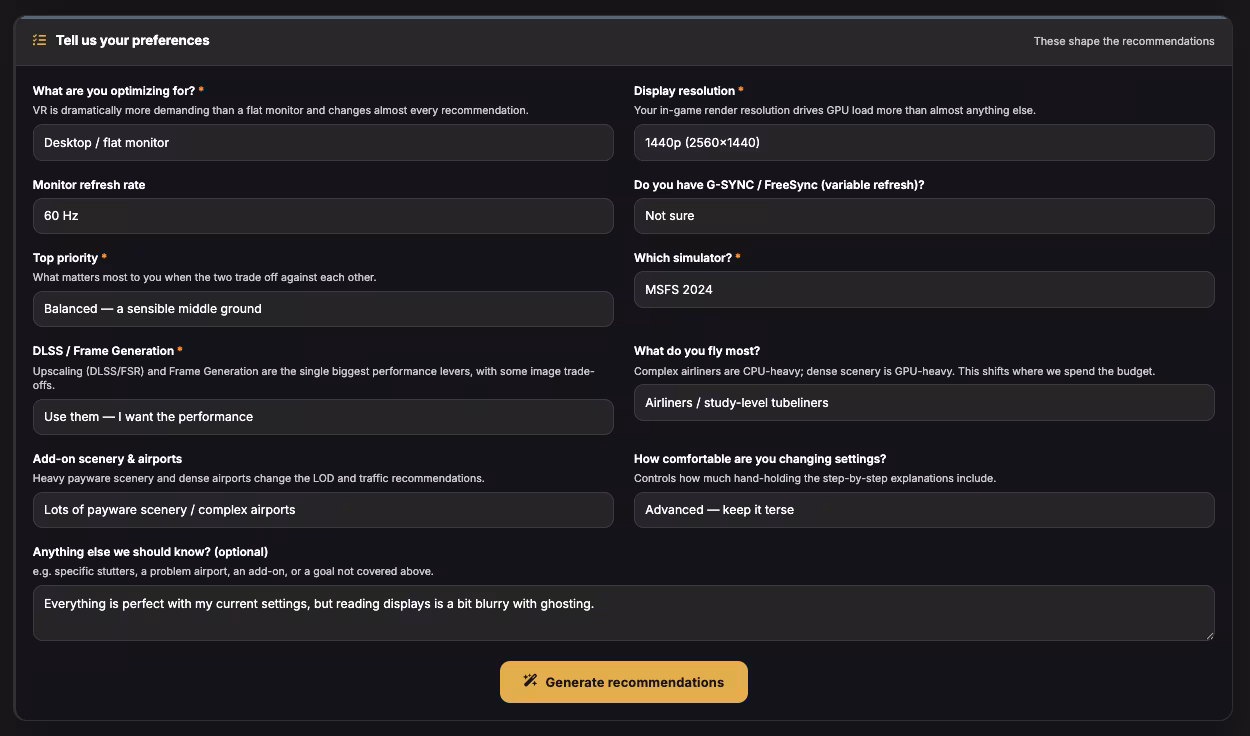
Task: Open the settings comfort level dropdown
Action: click(x=924, y=510)
